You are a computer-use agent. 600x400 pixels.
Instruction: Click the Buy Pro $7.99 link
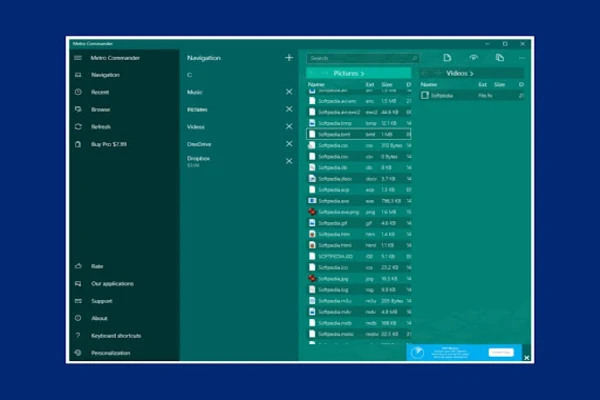tap(109, 144)
